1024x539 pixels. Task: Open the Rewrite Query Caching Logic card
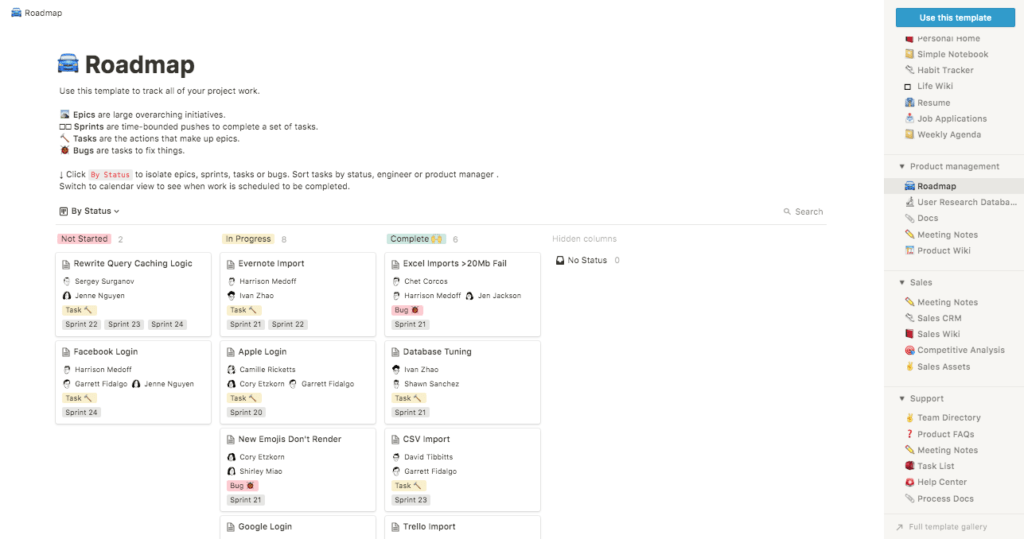(x=133, y=294)
